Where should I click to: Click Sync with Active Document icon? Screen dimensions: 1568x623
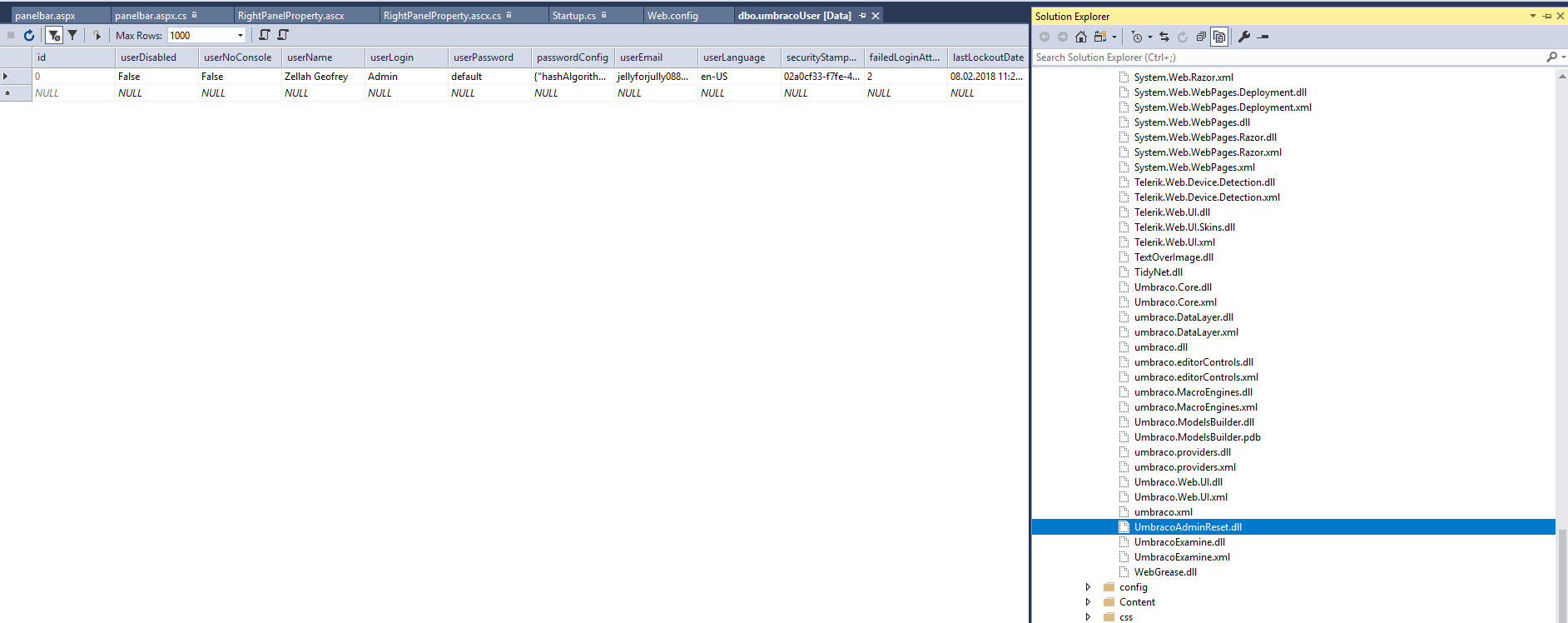[x=1164, y=37]
